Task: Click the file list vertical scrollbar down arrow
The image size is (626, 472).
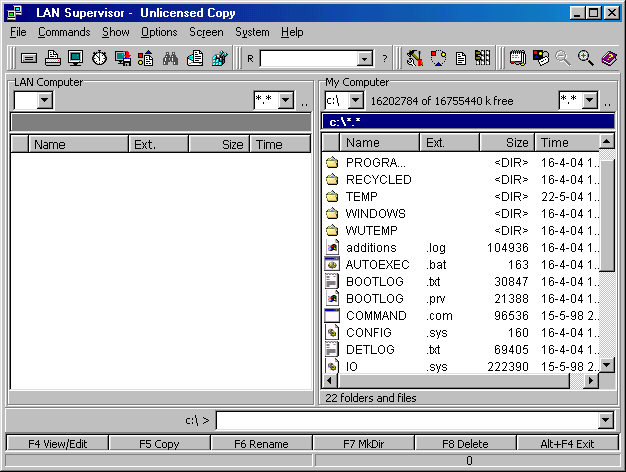Action: tap(607, 365)
